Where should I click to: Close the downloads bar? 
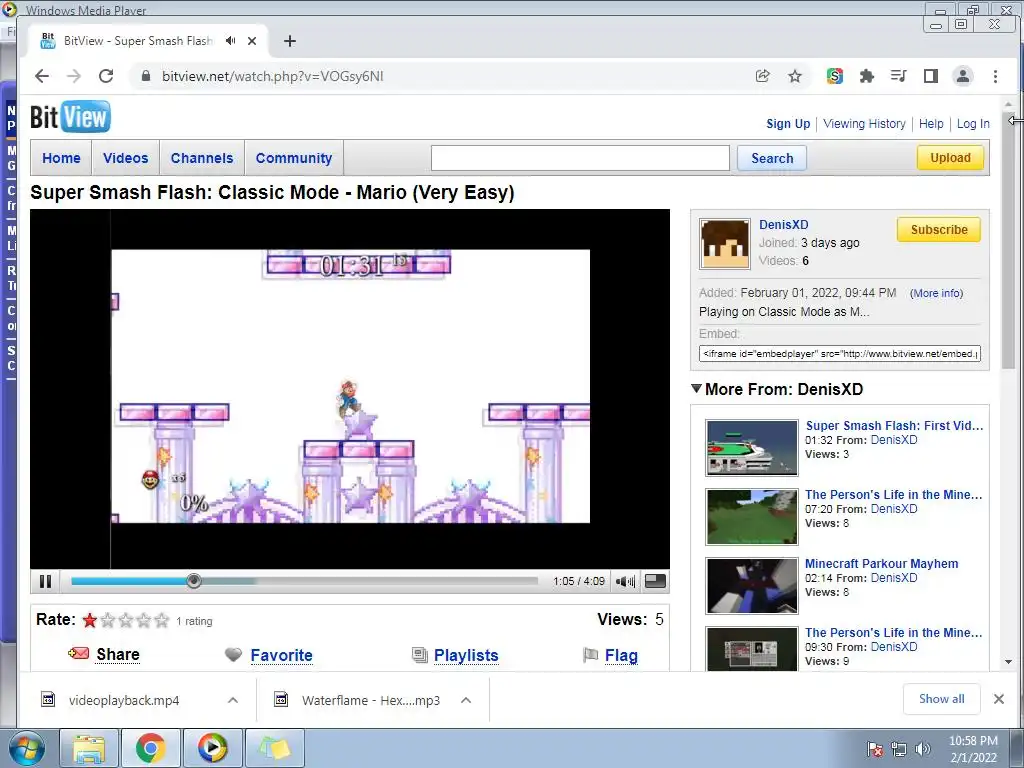click(999, 699)
